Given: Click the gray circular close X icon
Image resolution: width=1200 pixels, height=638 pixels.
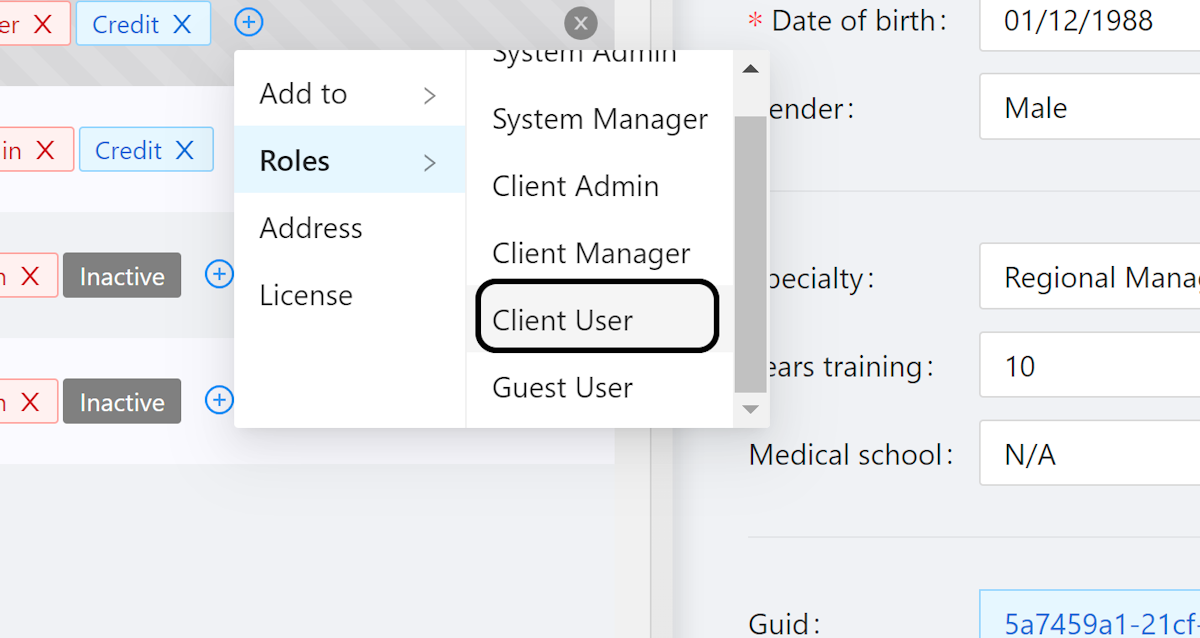Looking at the screenshot, I should (x=581, y=23).
